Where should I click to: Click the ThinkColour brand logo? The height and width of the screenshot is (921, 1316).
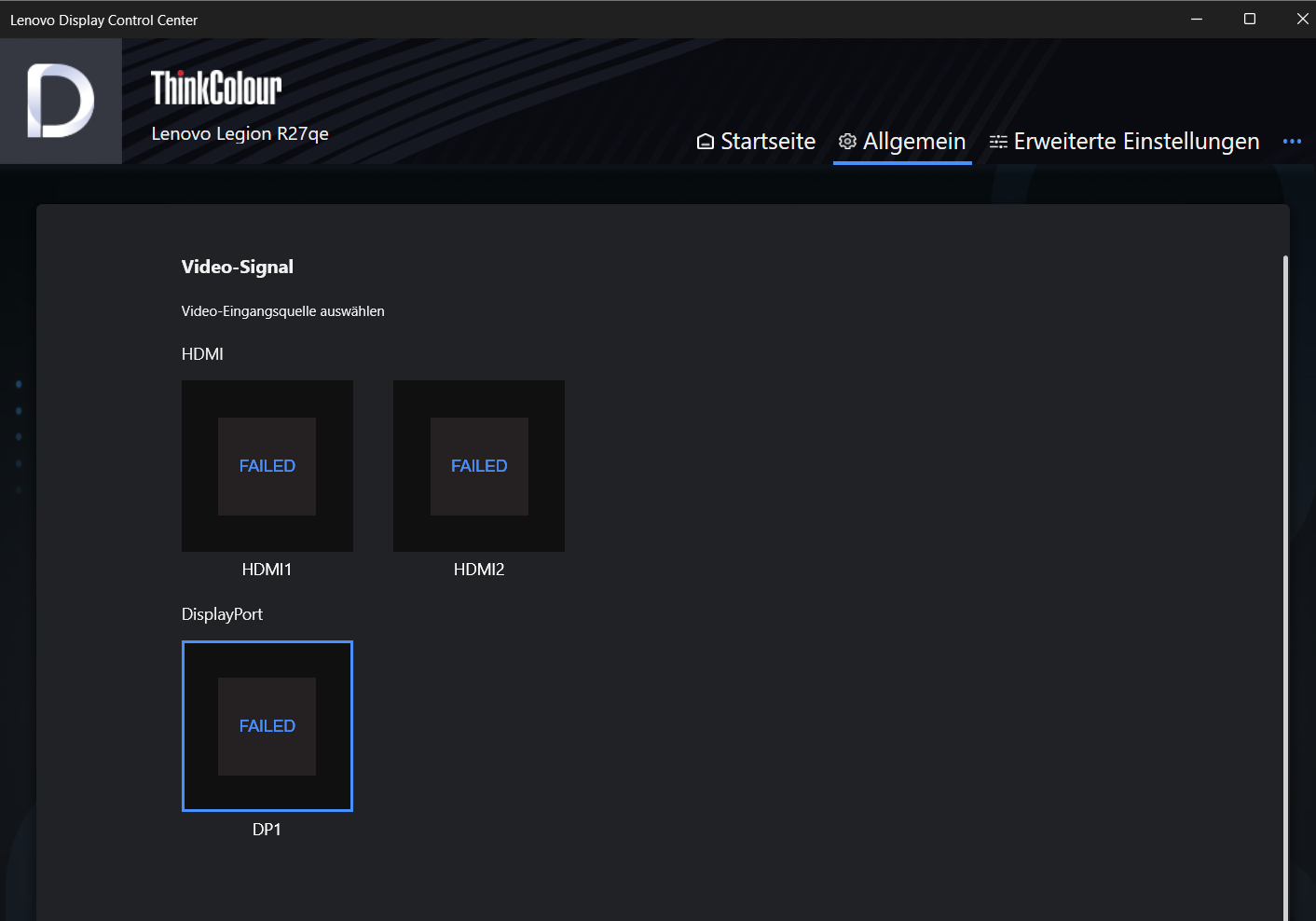point(216,88)
